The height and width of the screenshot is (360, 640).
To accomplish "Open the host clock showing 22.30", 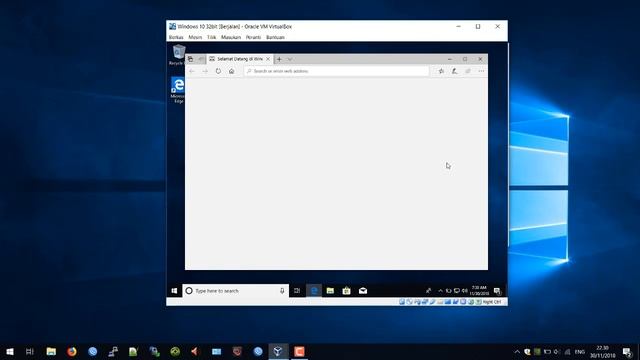I will click(602, 351).
